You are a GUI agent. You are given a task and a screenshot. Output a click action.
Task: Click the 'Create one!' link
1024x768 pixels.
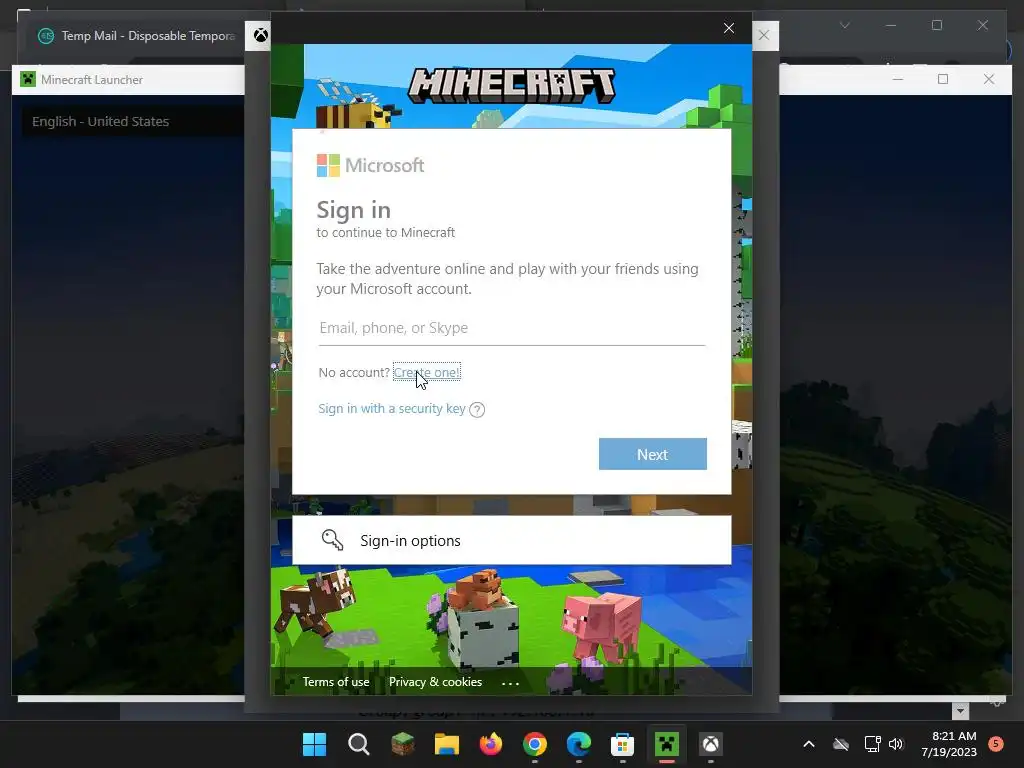click(426, 372)
